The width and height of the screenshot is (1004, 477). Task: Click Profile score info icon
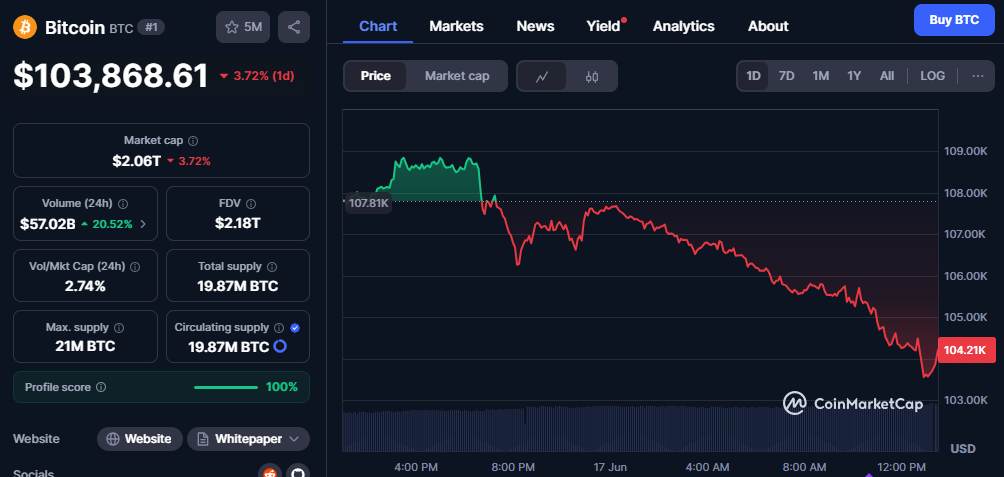click(x=101, y=387)
